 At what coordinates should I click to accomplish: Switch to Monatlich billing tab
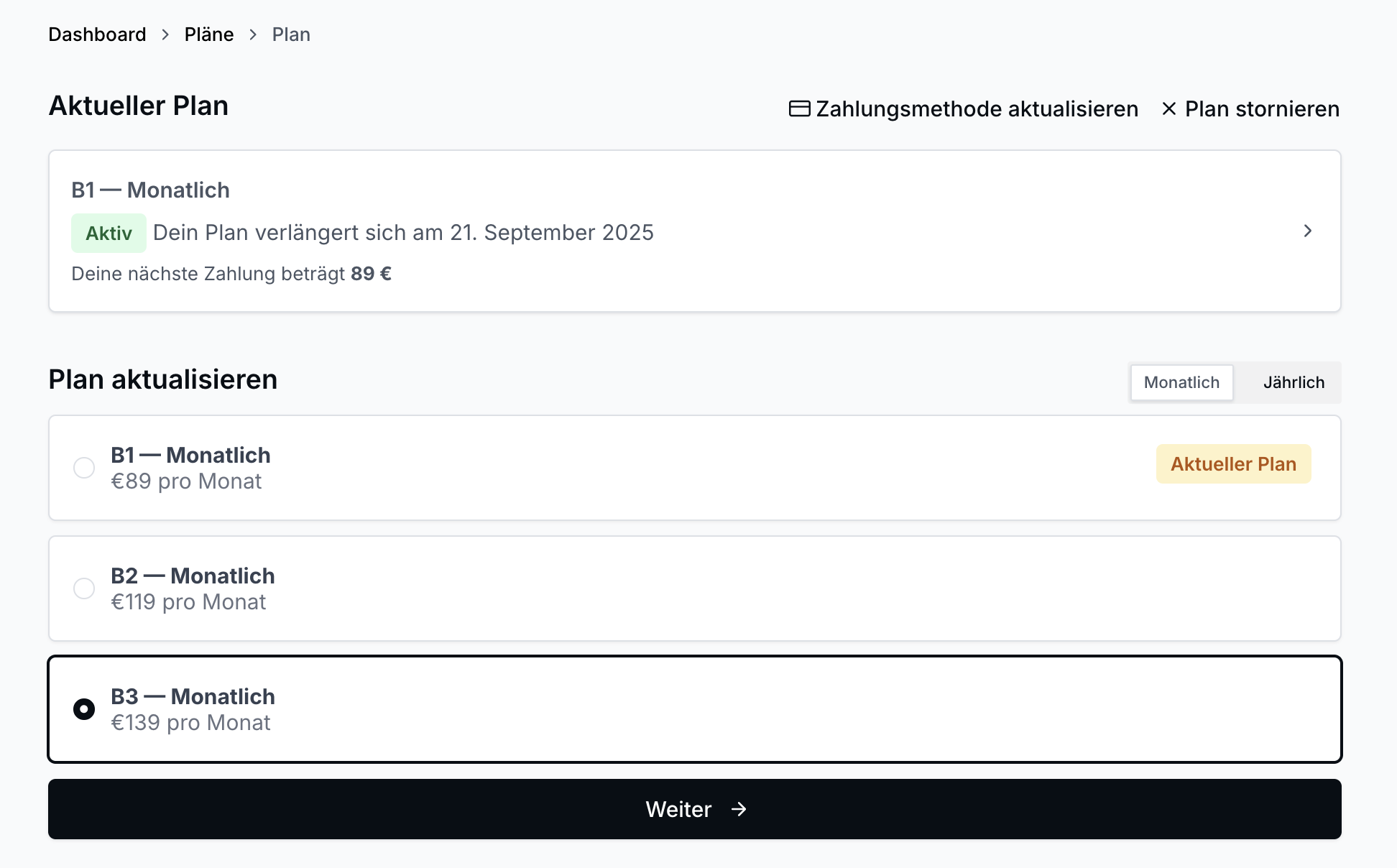[x=1181, y=382]
